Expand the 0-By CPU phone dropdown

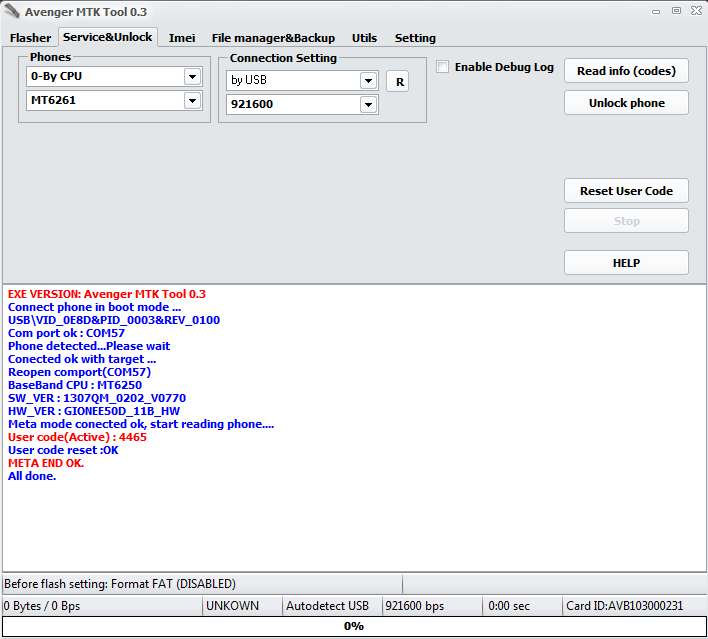(x=192, y=76)
